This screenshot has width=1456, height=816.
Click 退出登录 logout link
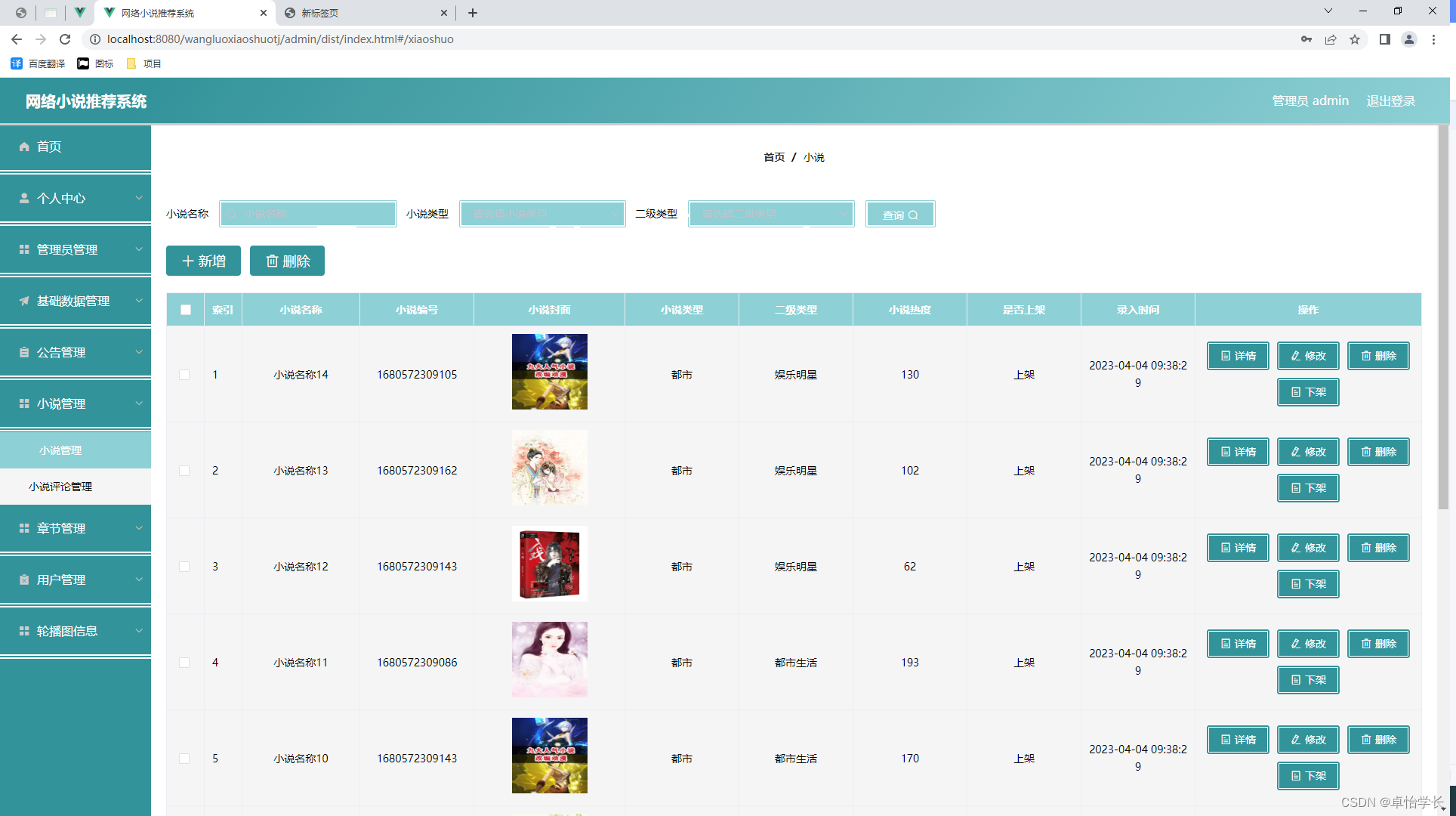pos(1390,100)
